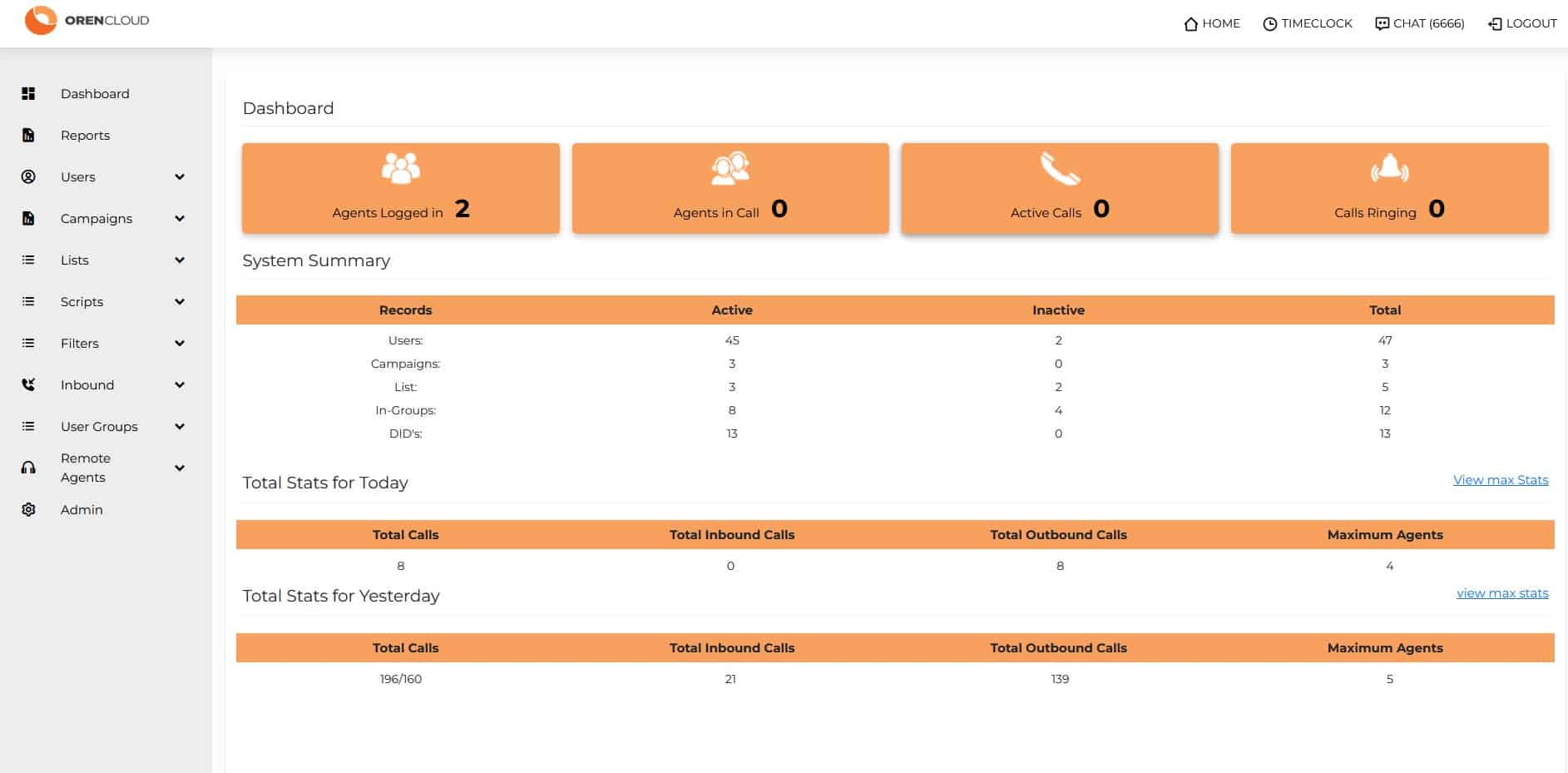Click the Records column header
This screenshot has height=773, width=1568.
pos(406,310)
